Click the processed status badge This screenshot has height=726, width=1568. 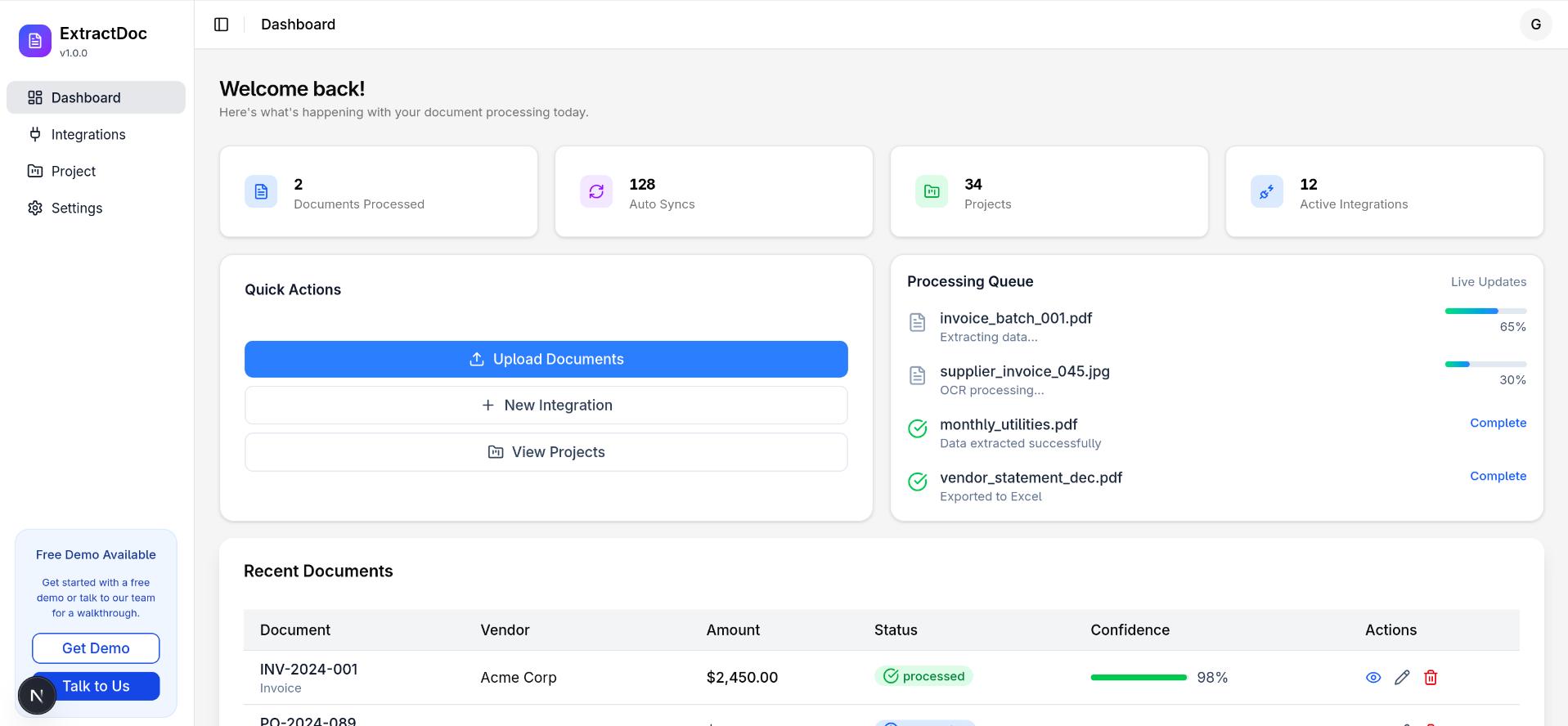click(x=923, y=676)
